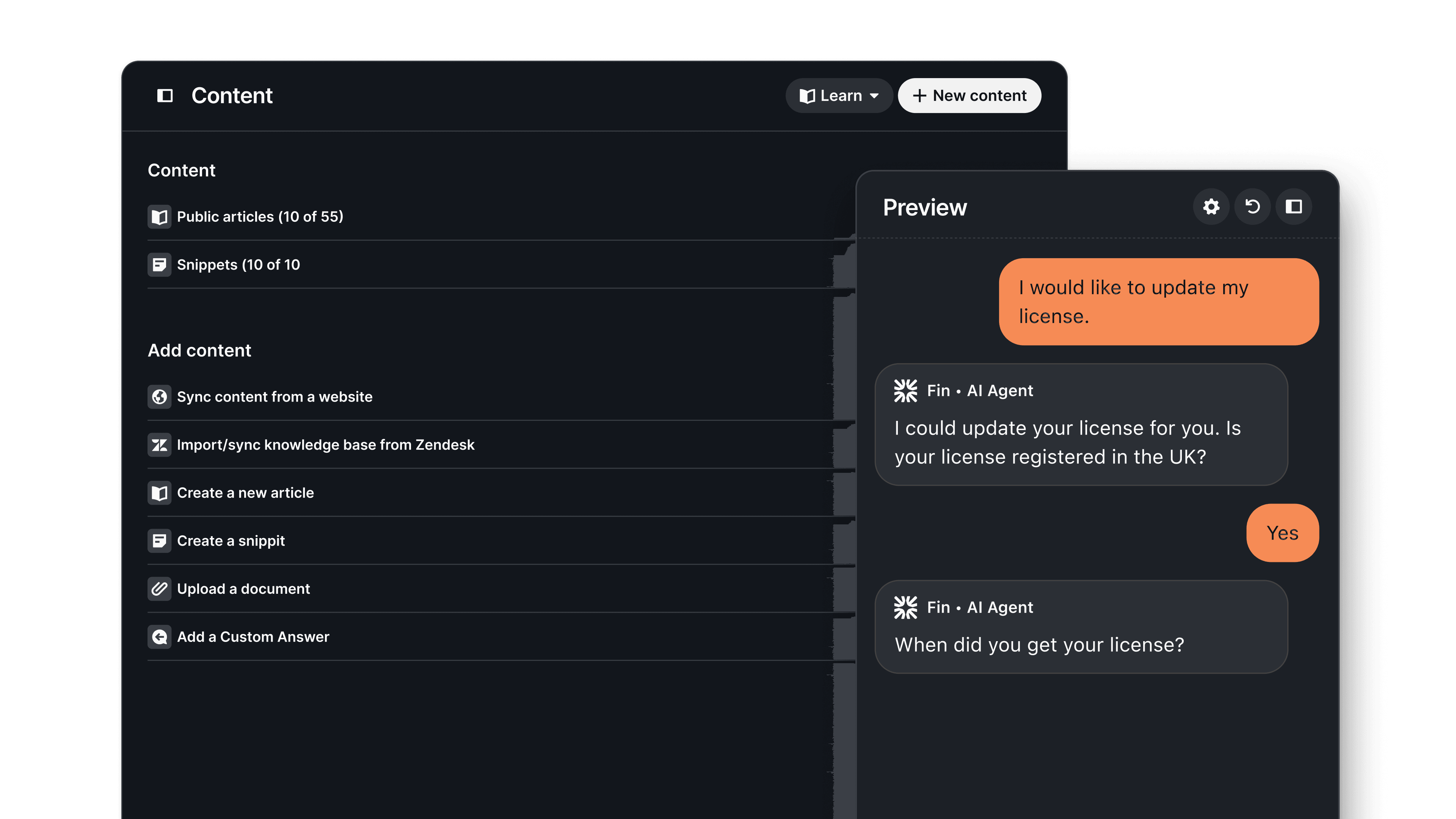The width and height of the screenshot is (1456, 819).
Task: Reset the preview conversation with restart icon
Action: click(x=1252, y=207)
